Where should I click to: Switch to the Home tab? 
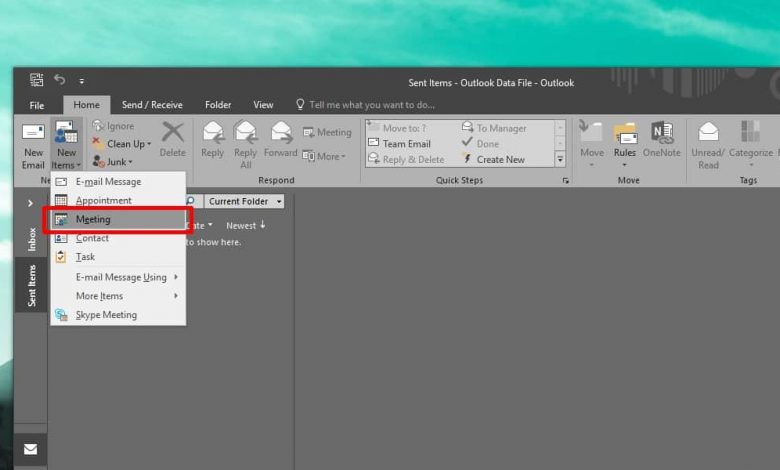point(87,105)
